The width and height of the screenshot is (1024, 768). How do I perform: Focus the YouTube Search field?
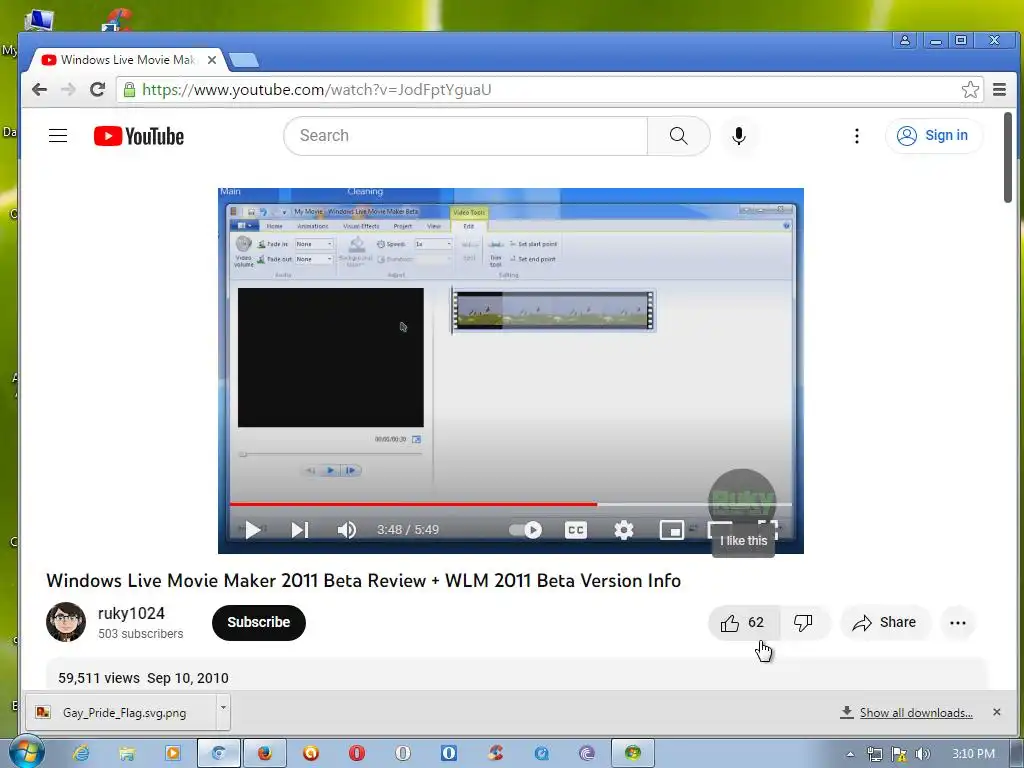coord(466,136)
